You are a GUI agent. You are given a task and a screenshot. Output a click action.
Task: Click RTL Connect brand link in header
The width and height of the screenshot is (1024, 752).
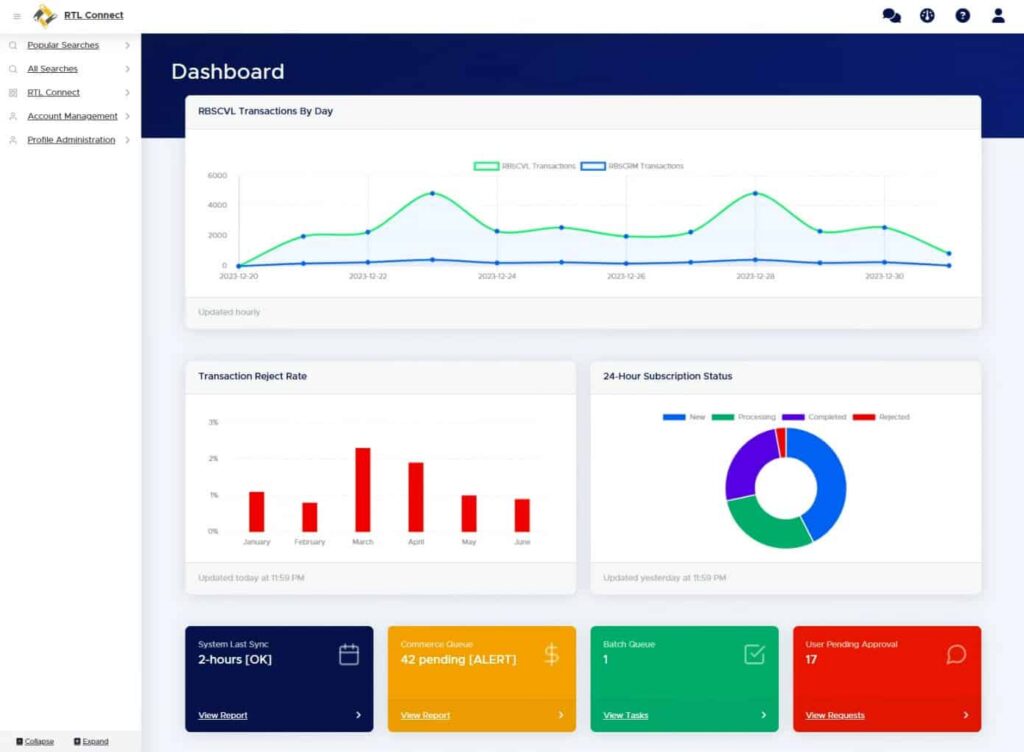pyautogui.click(x=93, y=15)
